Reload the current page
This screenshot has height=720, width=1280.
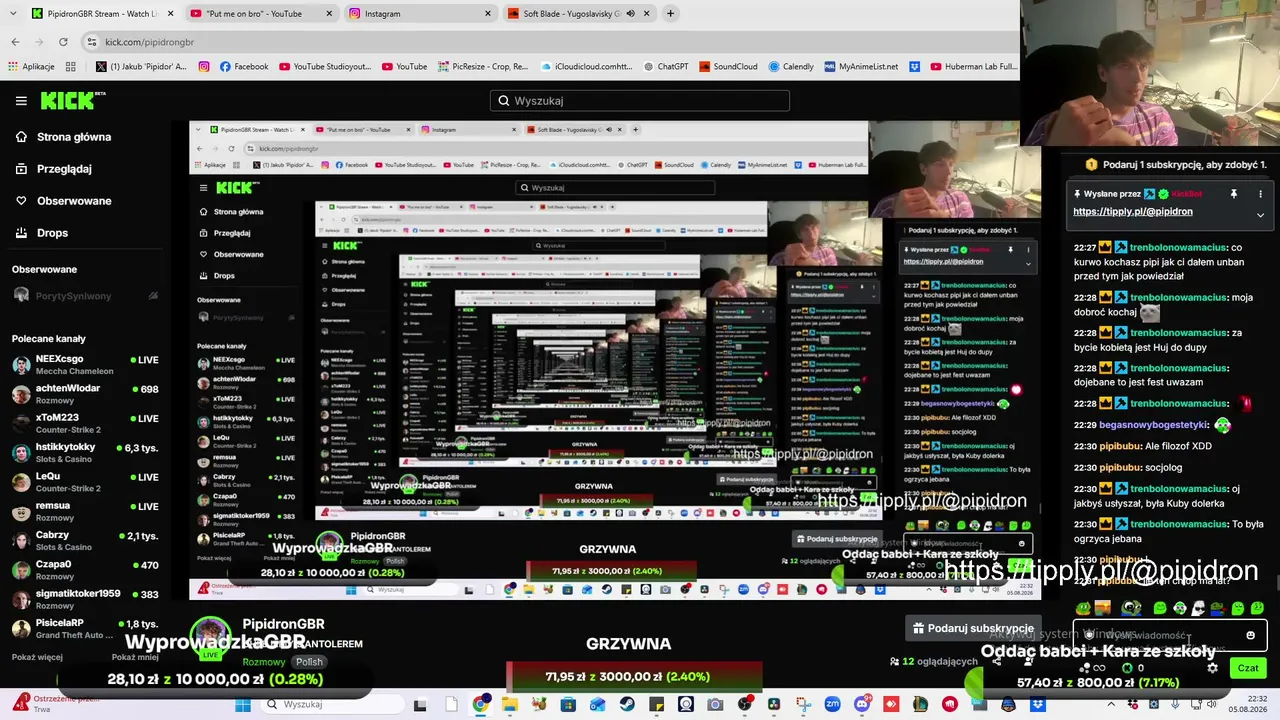click(x=63, y=42)
